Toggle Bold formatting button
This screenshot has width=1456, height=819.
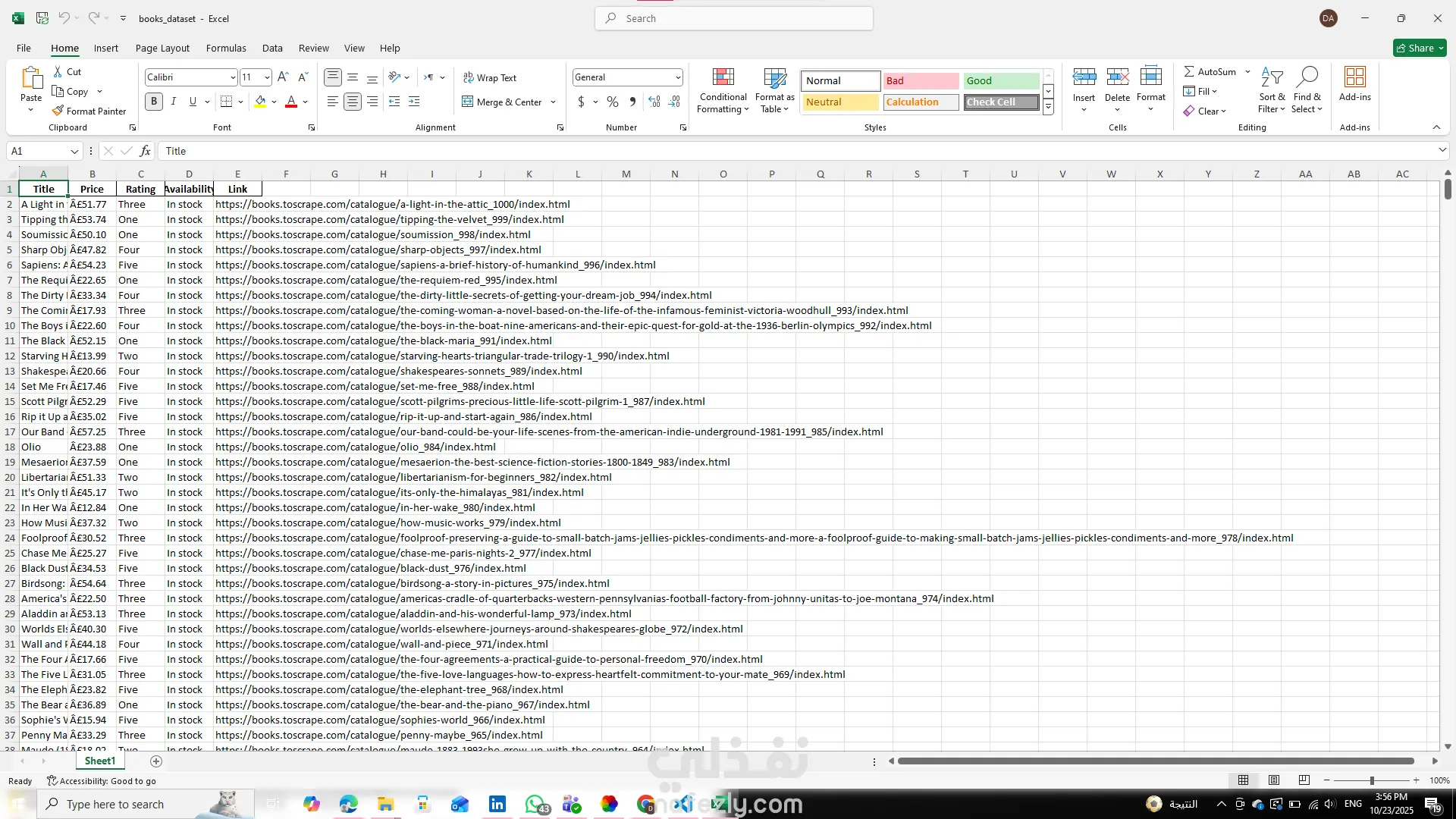[154, 102]
